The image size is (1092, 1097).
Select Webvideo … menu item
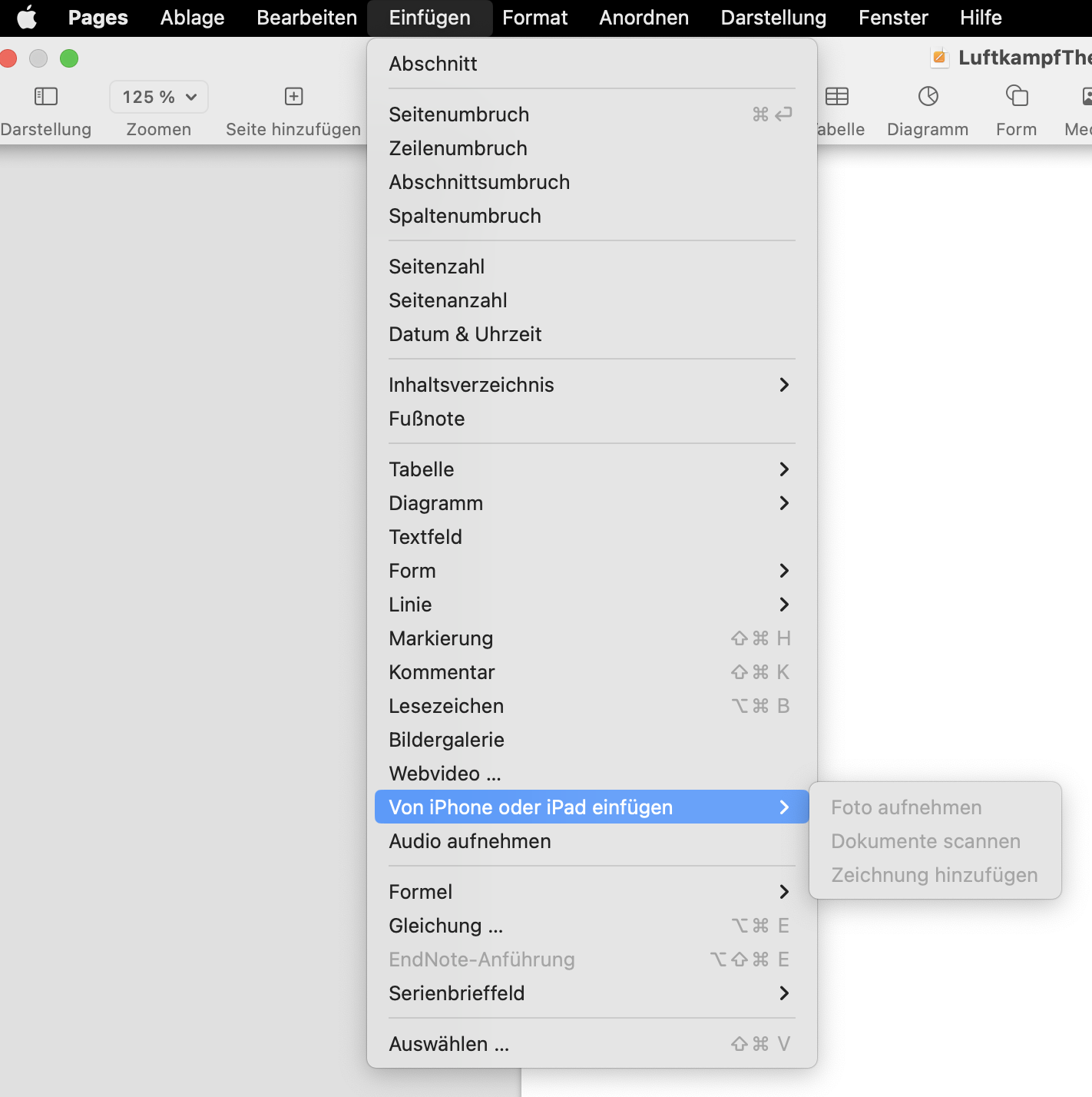point(591,774)
